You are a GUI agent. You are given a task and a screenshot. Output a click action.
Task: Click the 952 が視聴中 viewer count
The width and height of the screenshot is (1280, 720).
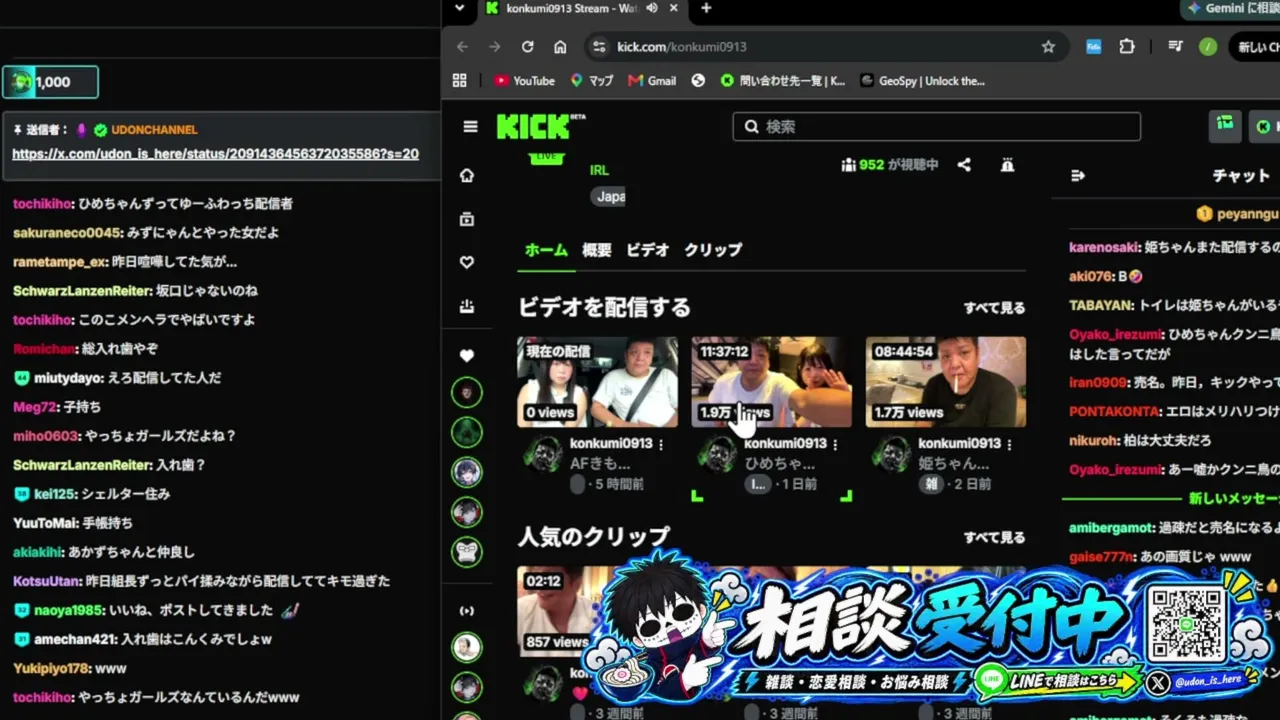[890, 165]
